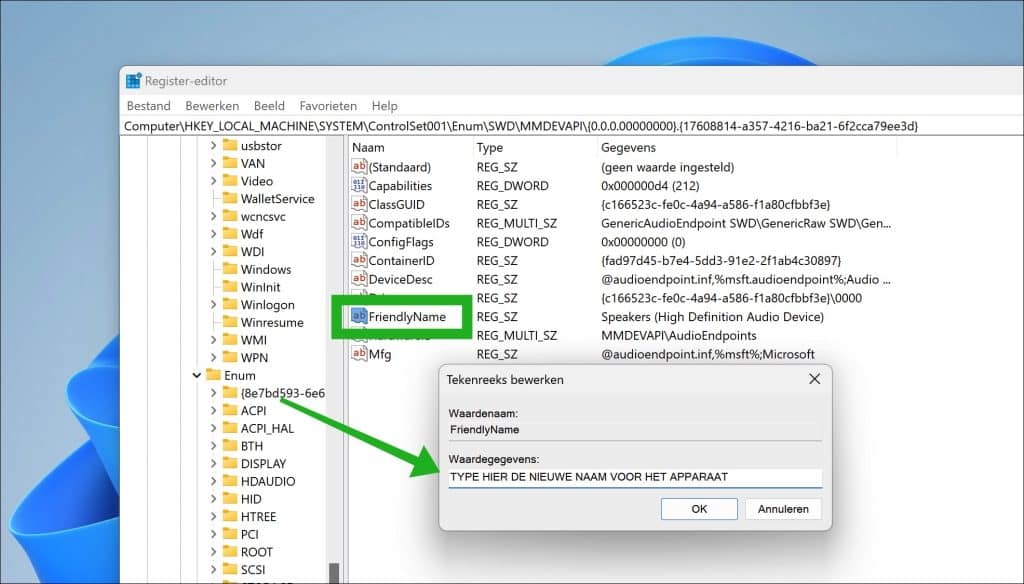The width and height of the screenshot is (1024, 584).
Task: Close the Tekenreeks bewerken dialog
Action: (814, 379)
